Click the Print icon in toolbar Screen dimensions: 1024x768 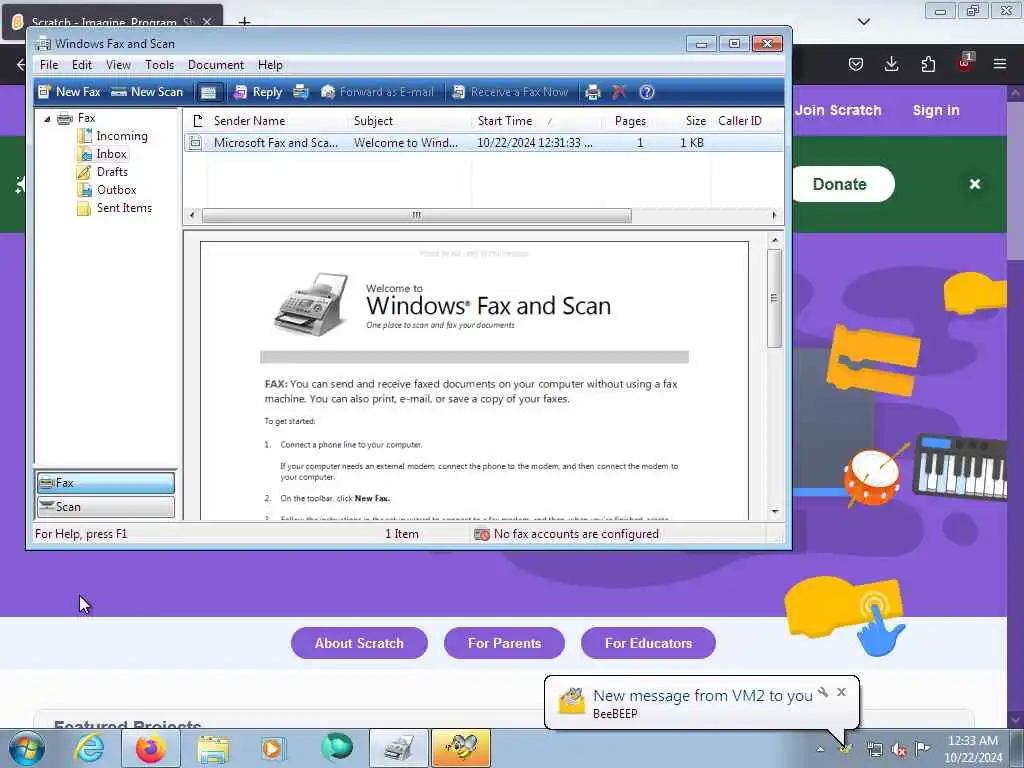(x=592, y=92)
